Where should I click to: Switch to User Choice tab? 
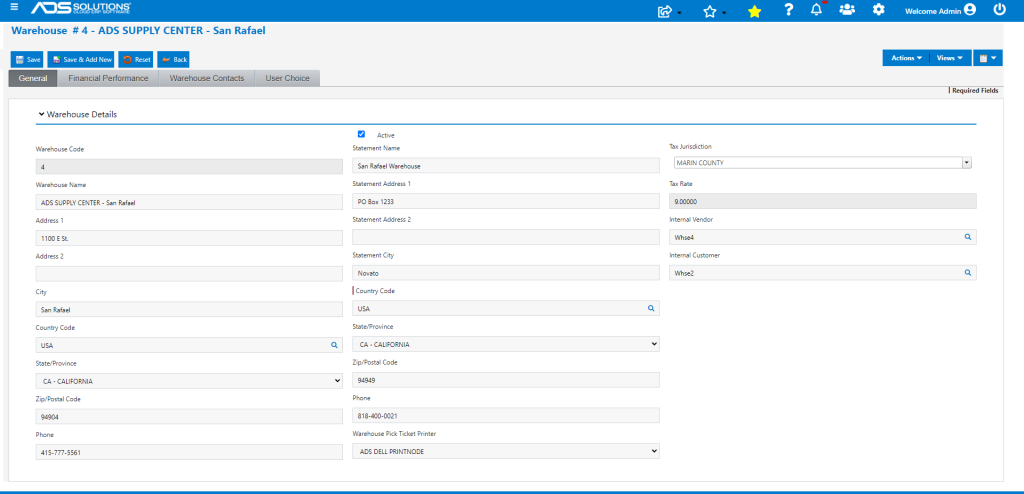(x=287, y=78)
